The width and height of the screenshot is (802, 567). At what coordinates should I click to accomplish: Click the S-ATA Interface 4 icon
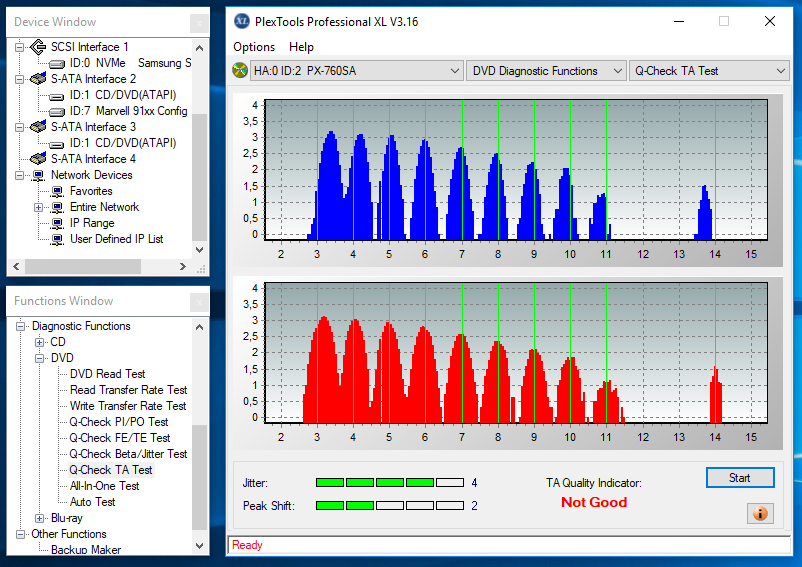pyautogui.click(x=38, y=159)
